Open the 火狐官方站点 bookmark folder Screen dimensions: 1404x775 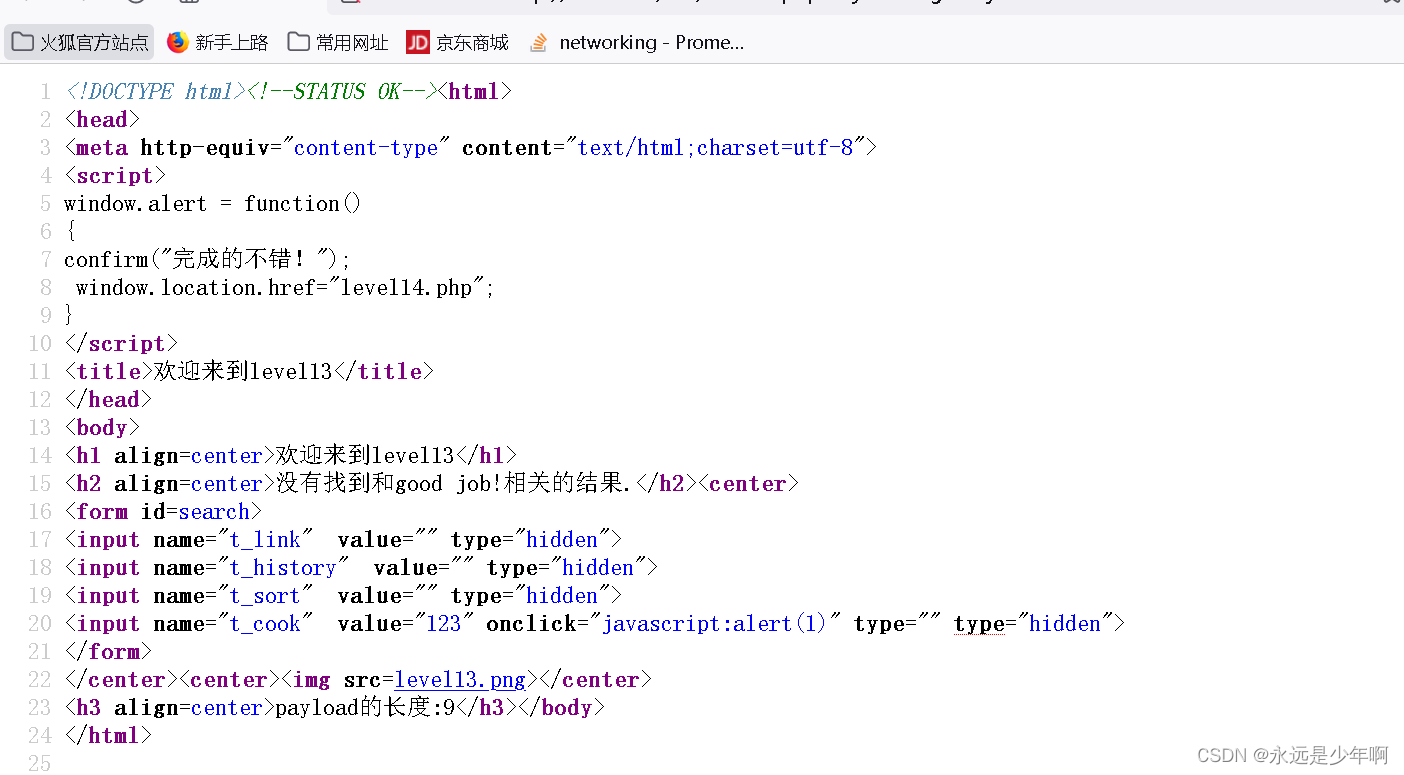pos(80,42)
